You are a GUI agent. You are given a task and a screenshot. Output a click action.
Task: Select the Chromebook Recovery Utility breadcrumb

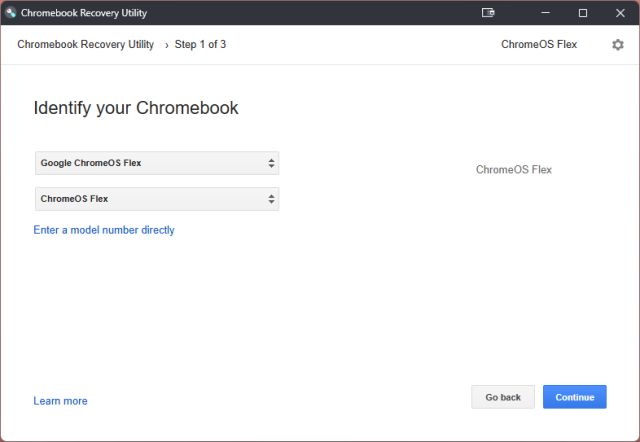pyautogui.click(x=85, y=45)
